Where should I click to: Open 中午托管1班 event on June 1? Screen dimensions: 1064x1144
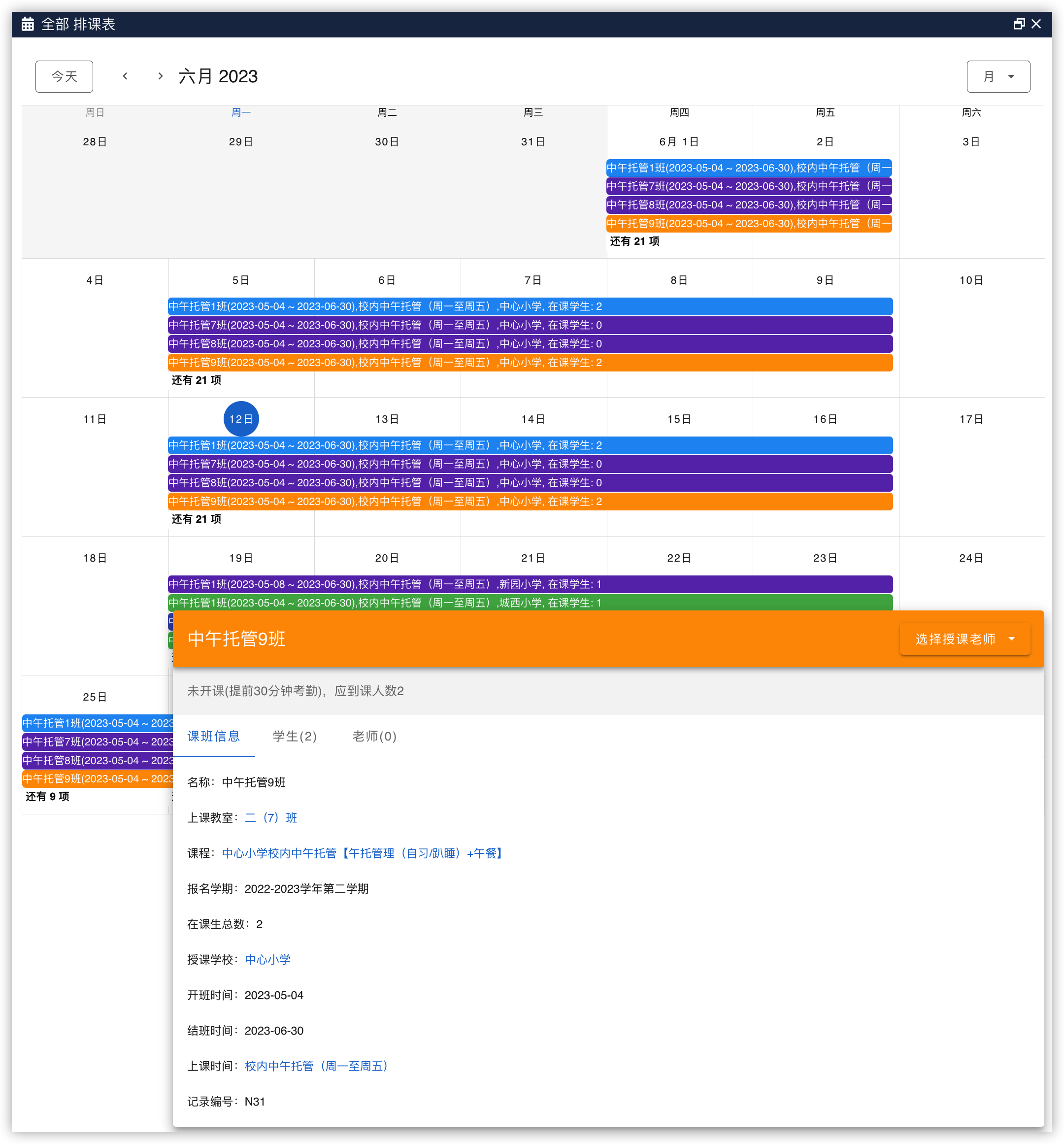(x=749, y=168)
